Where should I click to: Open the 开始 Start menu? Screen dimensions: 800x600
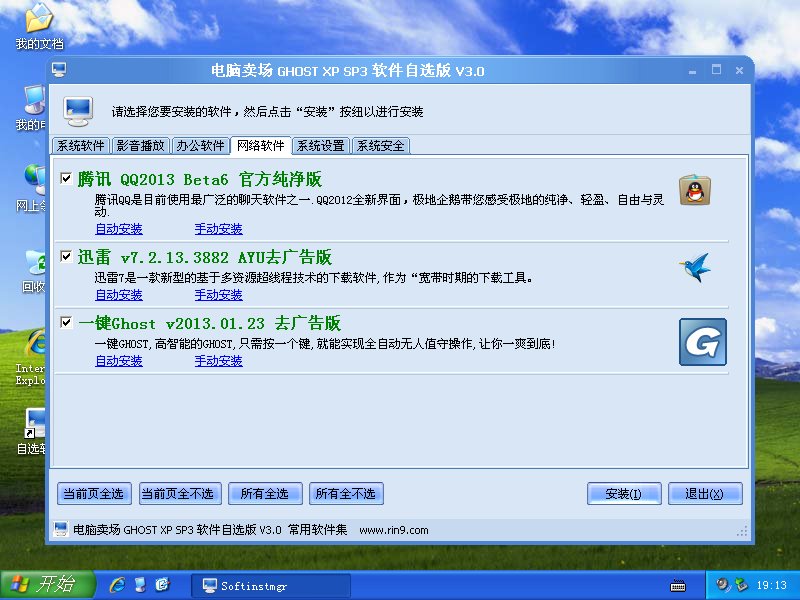47,585
